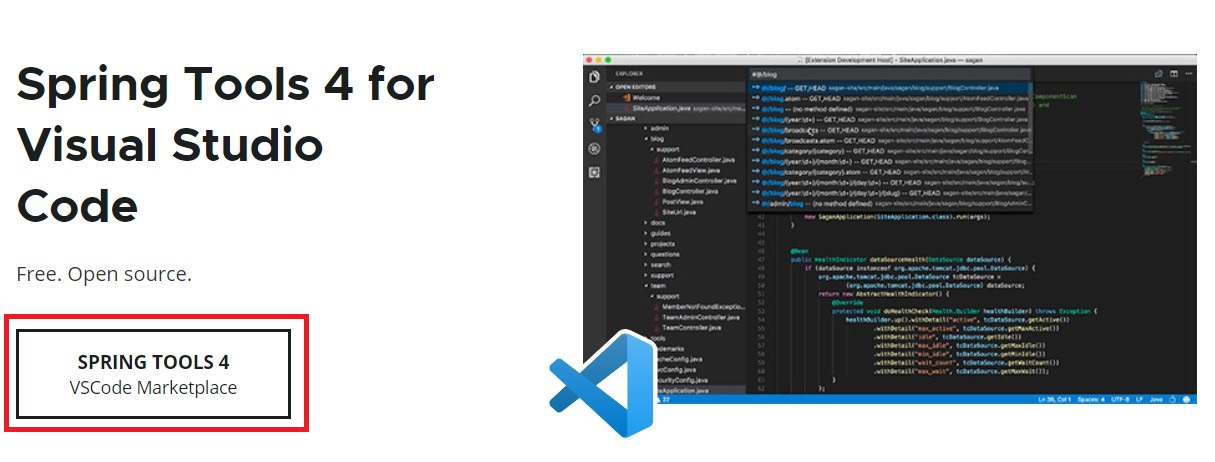This screenshot has height=462, width=1215.
Task: Expand the docs folder in the screenshot's explorer
Action: (653, 223)
